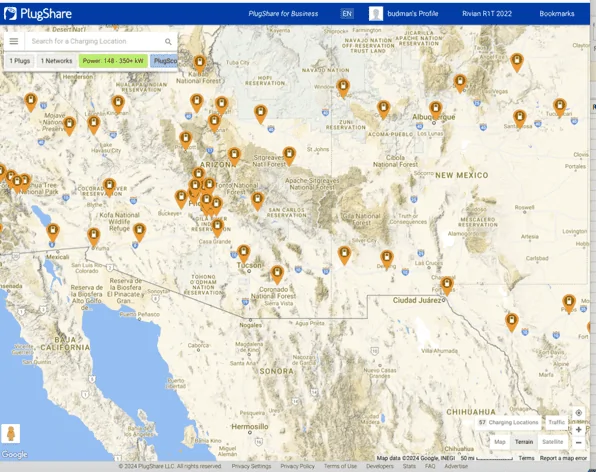Image resolution: width=596 pixels, height=472 pixels.
Task: Open PlugShare for Business
Action: tap(283, 14)
